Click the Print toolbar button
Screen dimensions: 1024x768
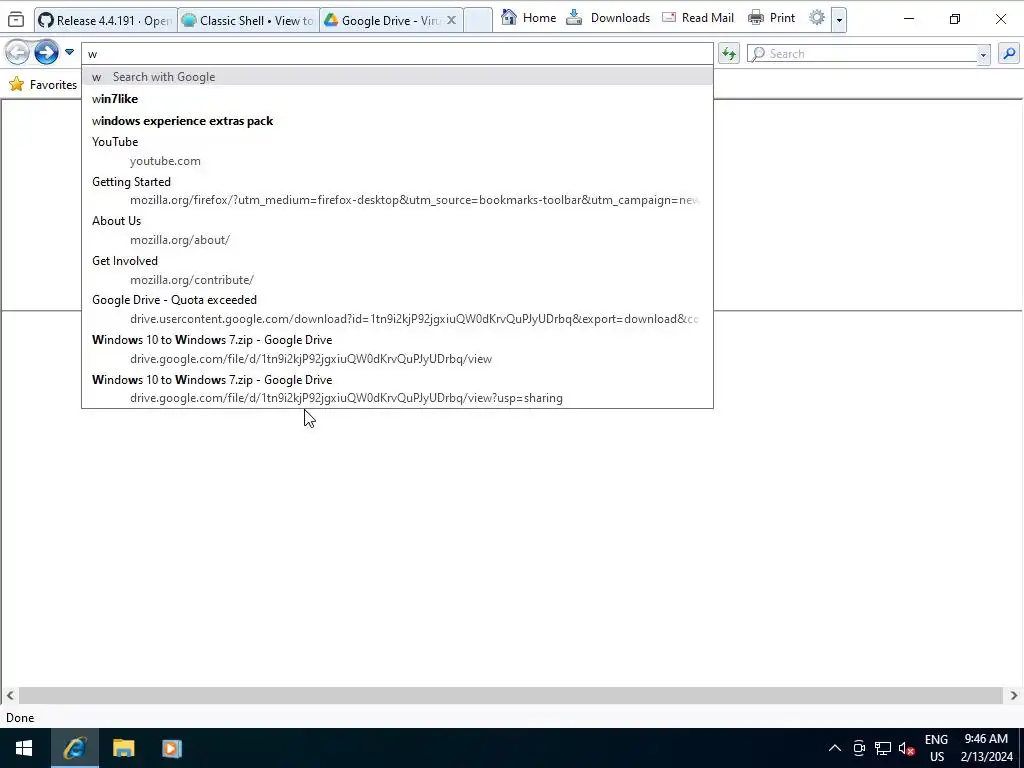click(x=771, y=18)
